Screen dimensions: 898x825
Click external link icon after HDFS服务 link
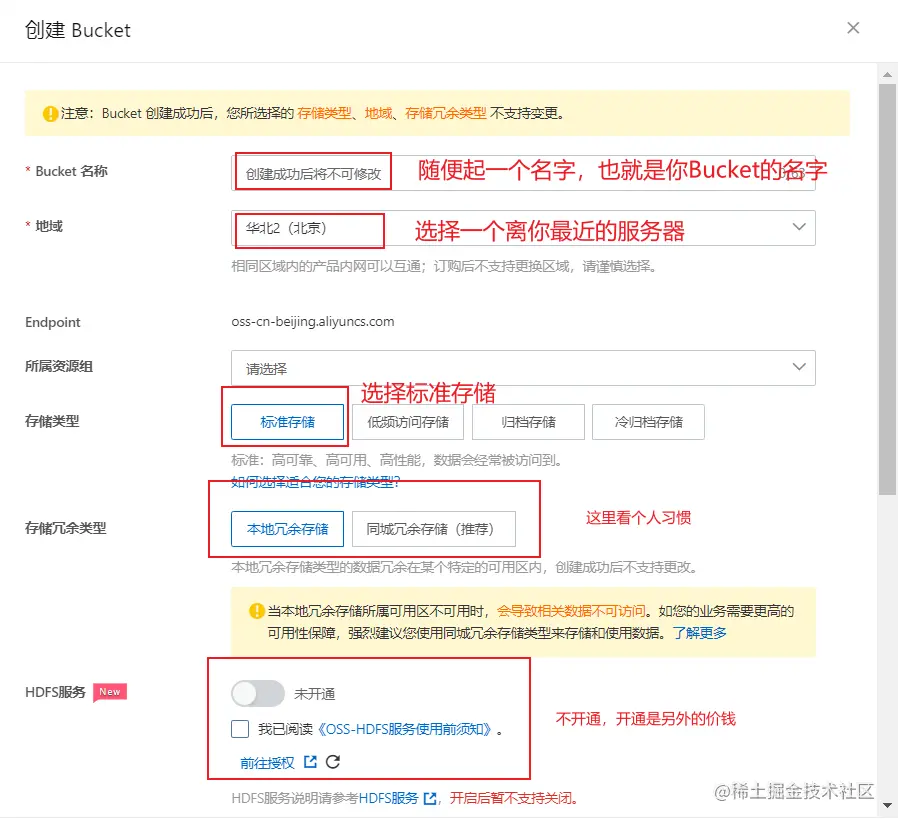point(430,798)
